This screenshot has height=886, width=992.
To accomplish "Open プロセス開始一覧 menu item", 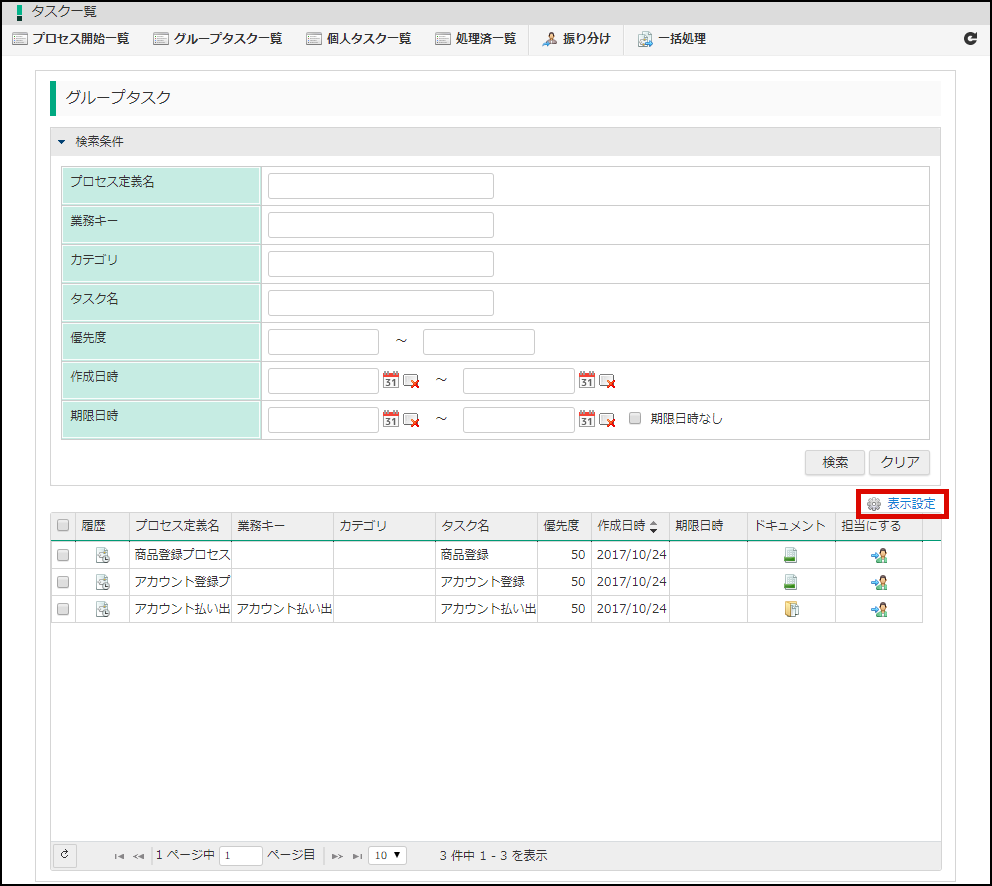I will tap(71, 39).
